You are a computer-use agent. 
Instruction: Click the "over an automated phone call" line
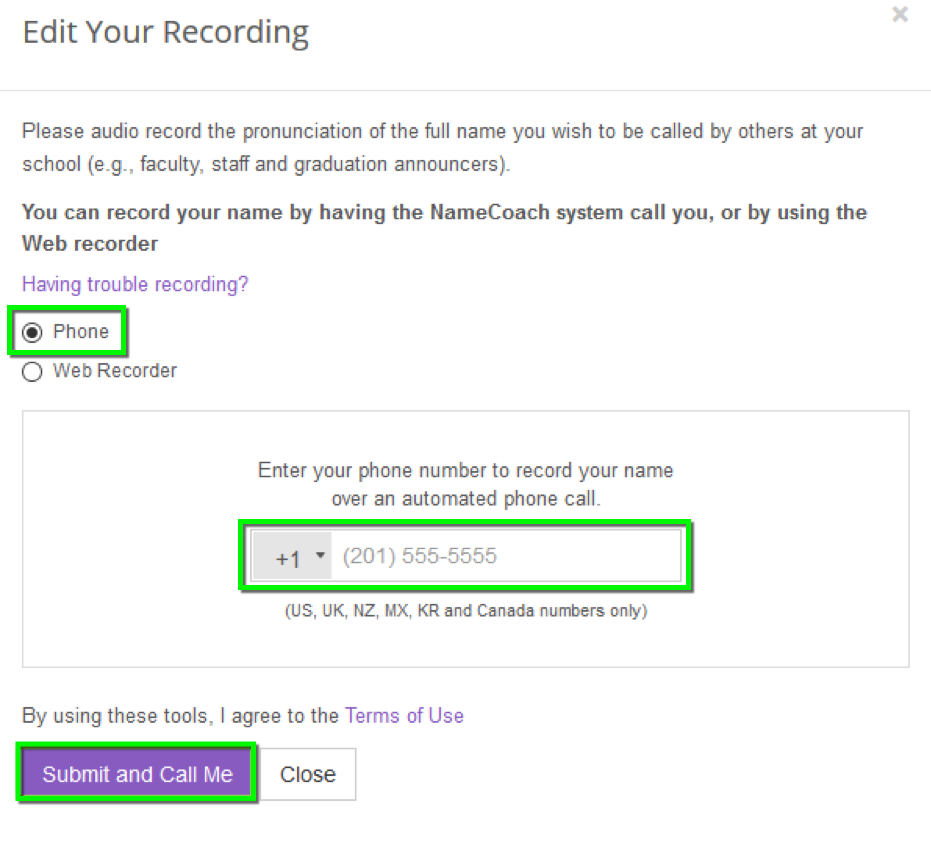coord(466,497)
